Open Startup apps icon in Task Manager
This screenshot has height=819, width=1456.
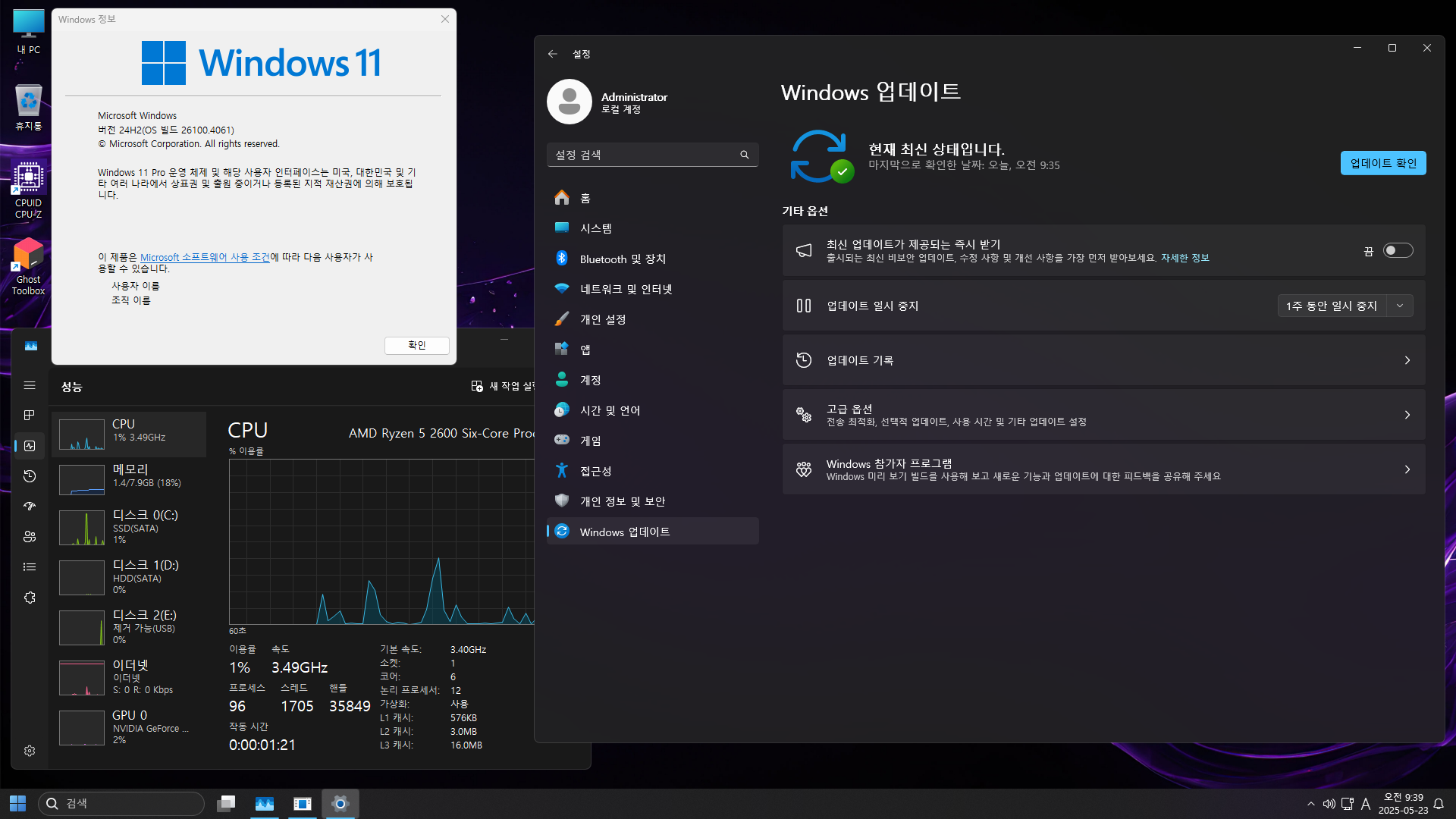tap(30, 507)
